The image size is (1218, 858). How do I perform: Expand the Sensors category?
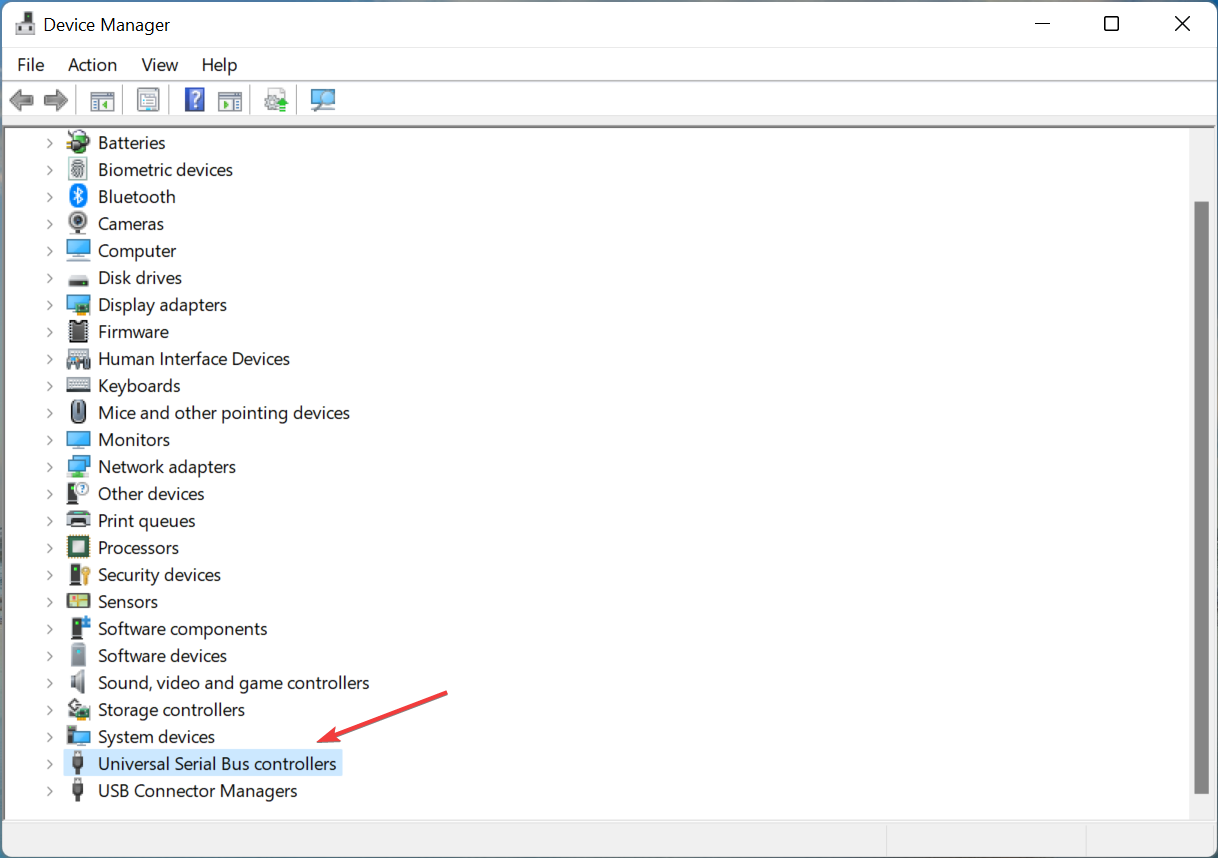49,602
